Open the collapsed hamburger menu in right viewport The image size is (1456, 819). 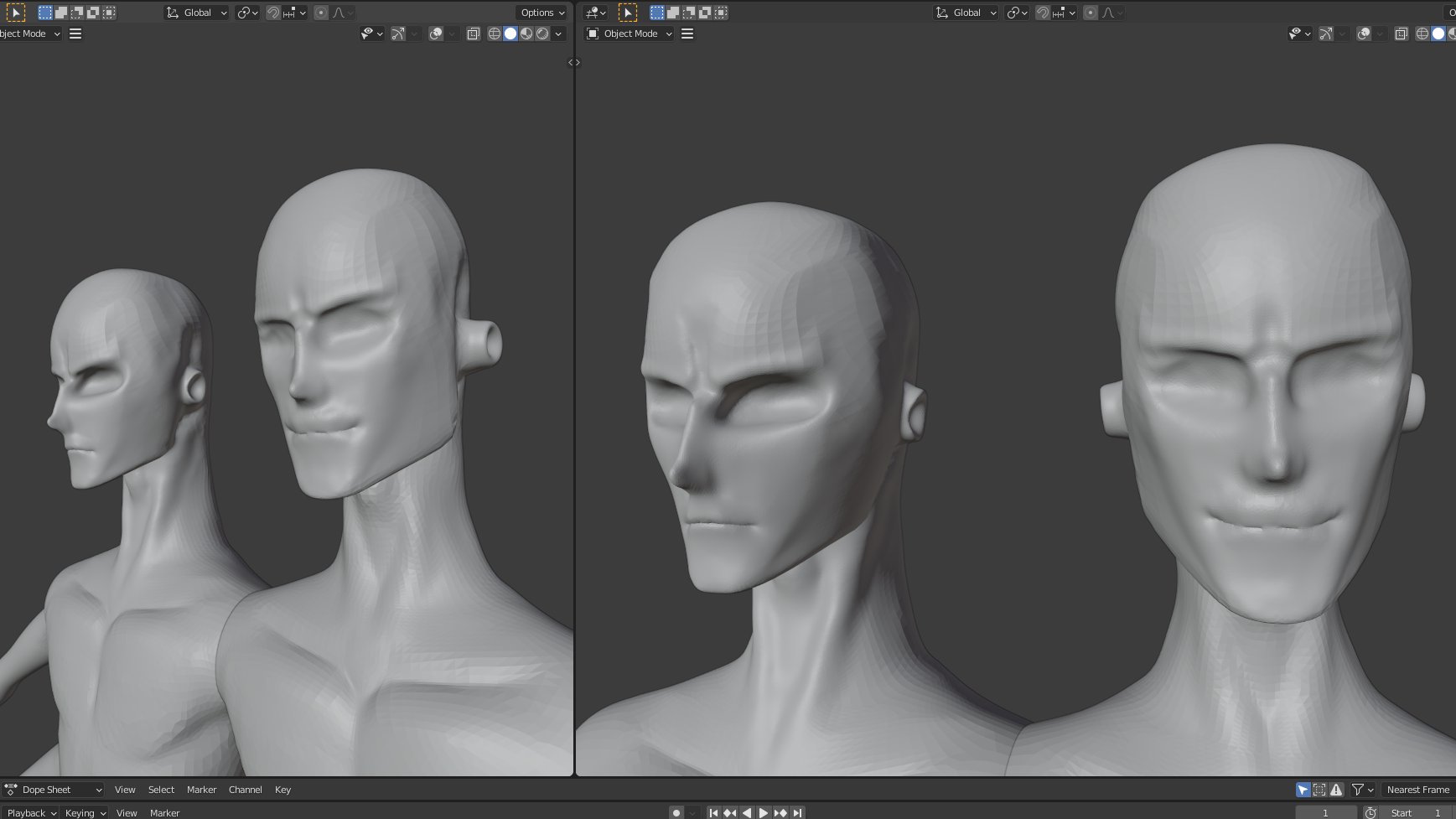[687, 34]
